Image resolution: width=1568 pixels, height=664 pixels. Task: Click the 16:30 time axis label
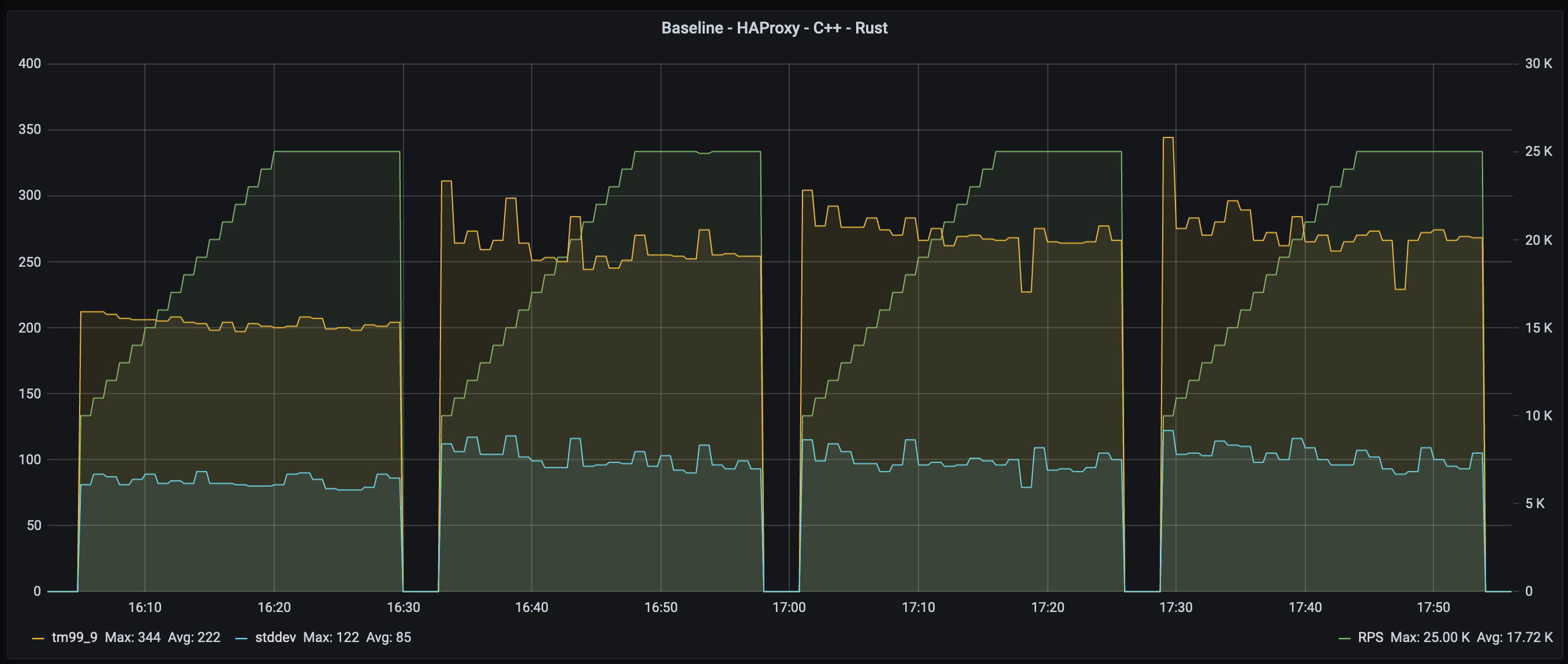click(x=404, y=607)
